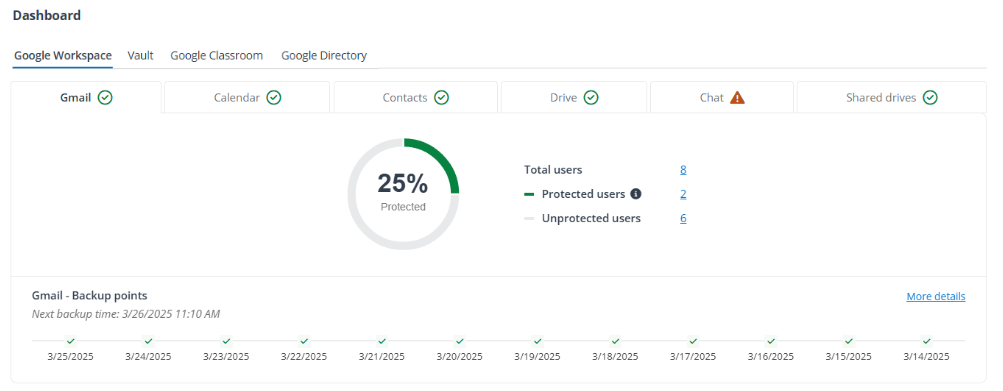Select the Shared drives service tab
Screen dimensions: 1003x391
tap(892, 98)
